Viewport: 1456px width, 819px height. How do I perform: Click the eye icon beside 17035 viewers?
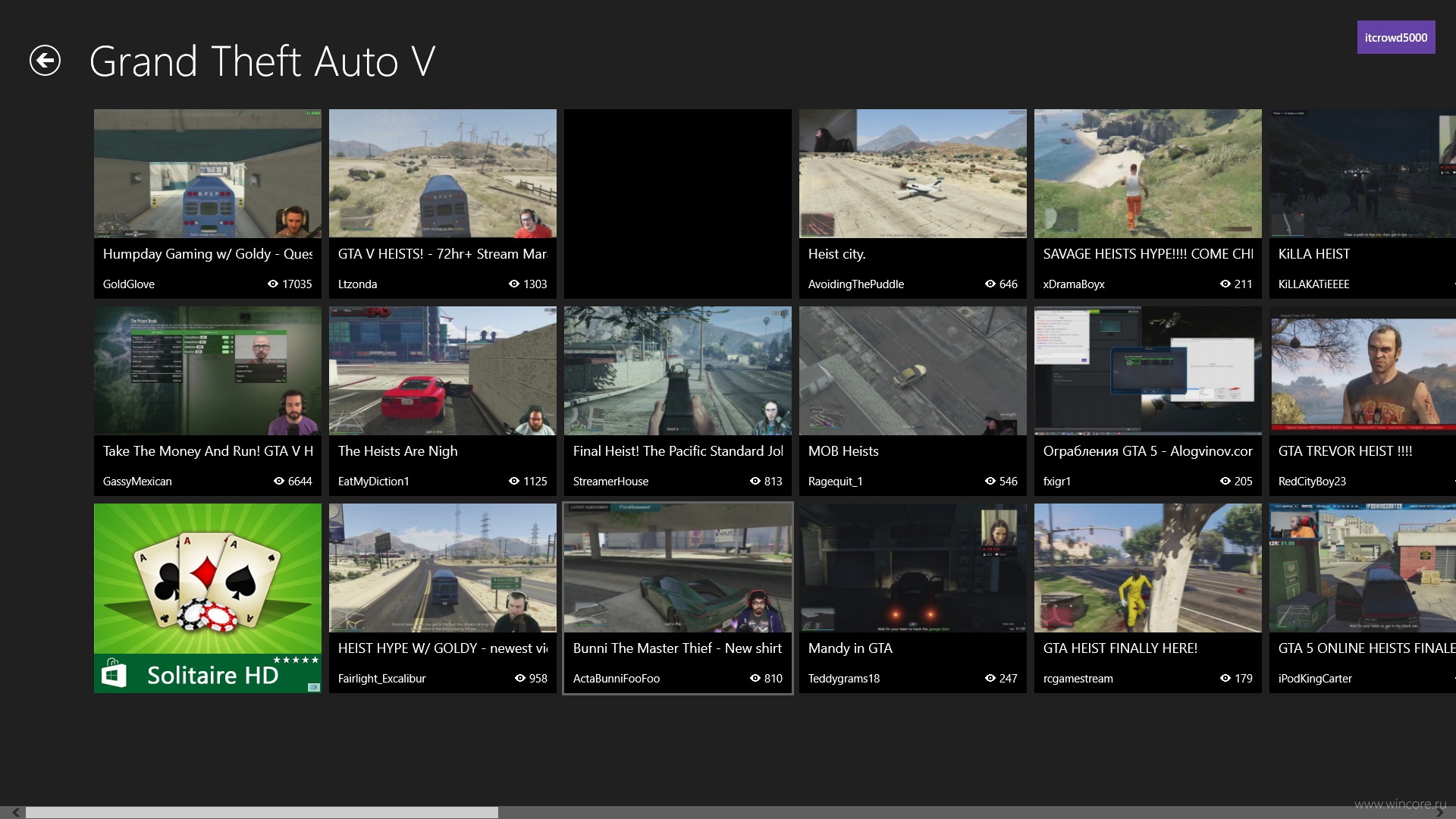point(273,284)
